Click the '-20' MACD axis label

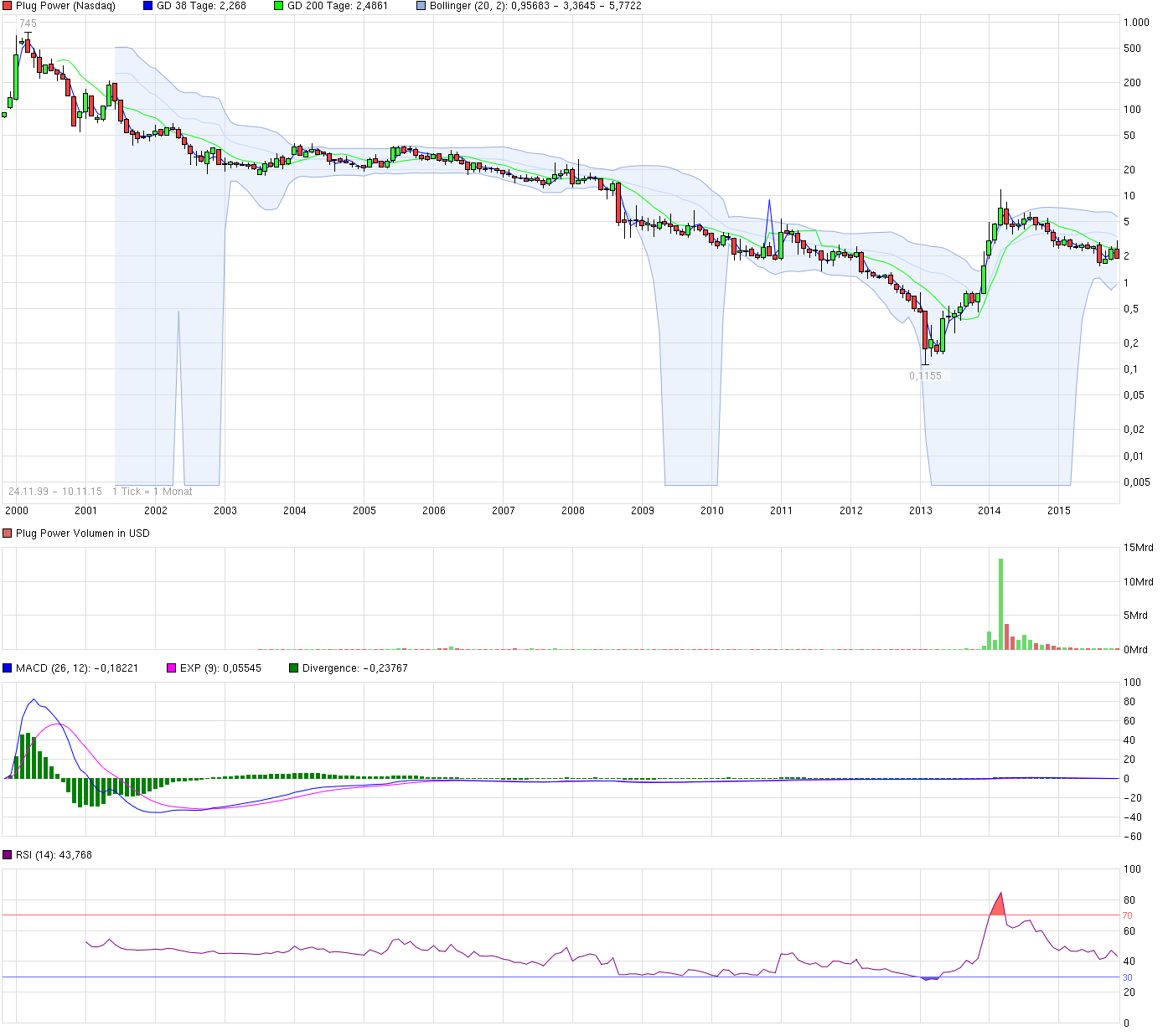(x=1132, y=798)
